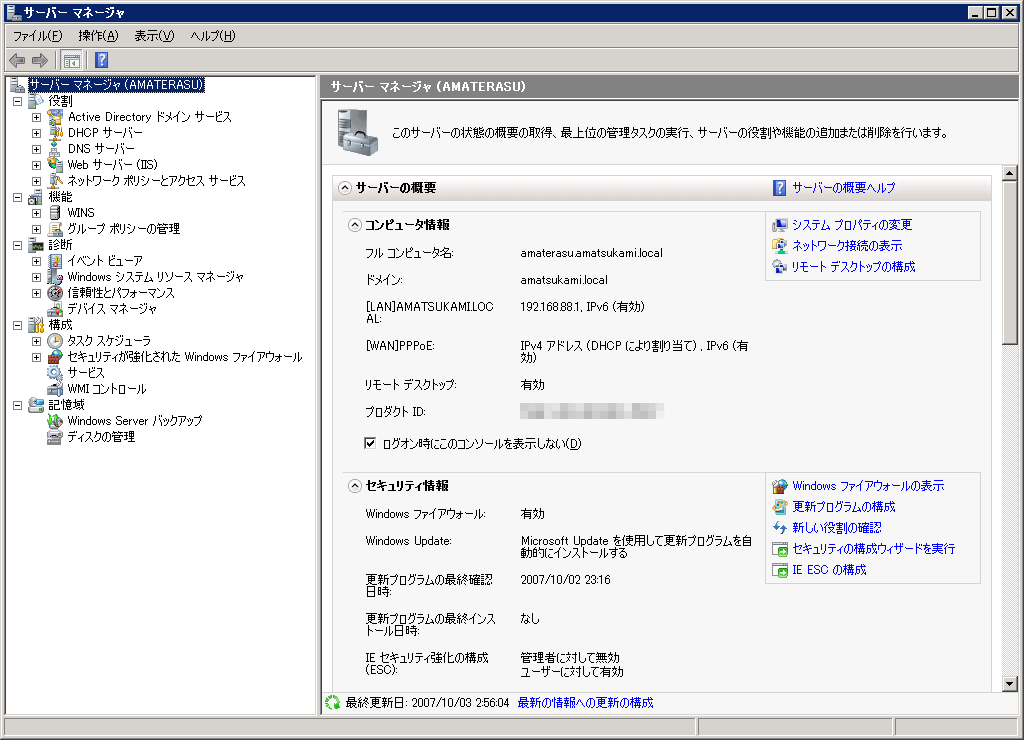Select the イベント ビューア icon in tree
Viewport: 1024px width, 740px height.
(x=55, y=261)
